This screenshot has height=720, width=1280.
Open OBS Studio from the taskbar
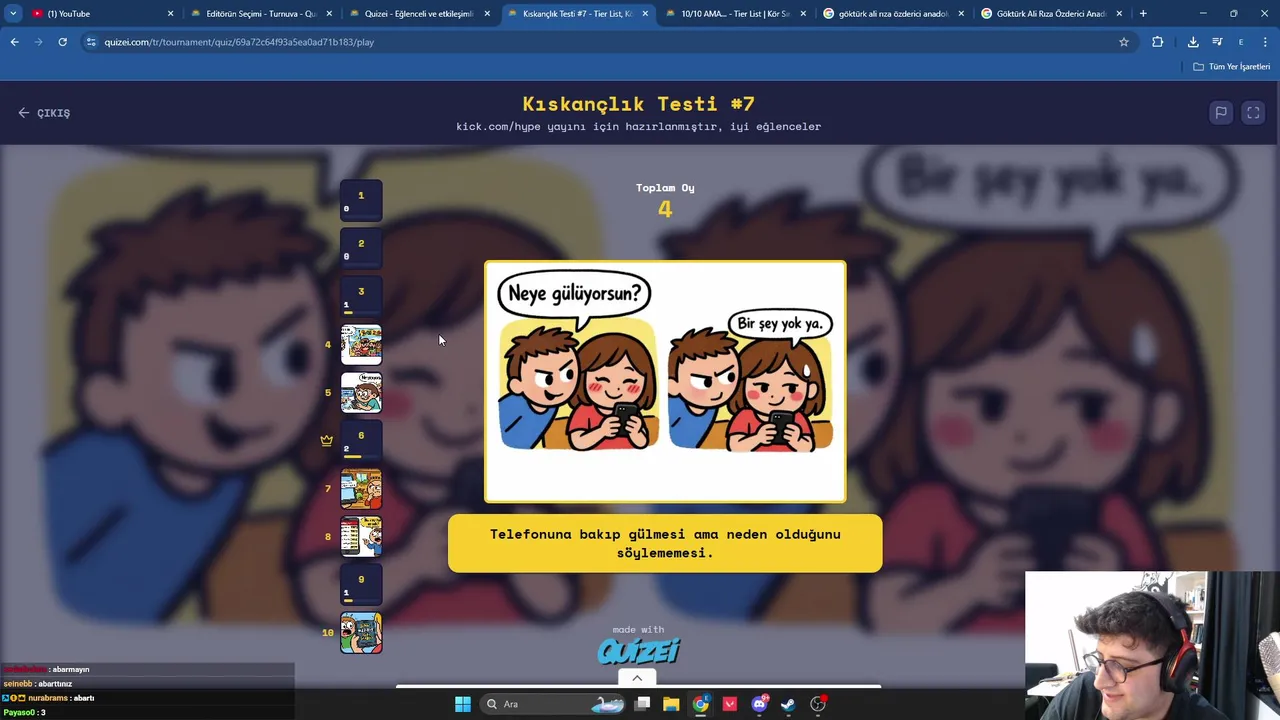click(818, 704)
